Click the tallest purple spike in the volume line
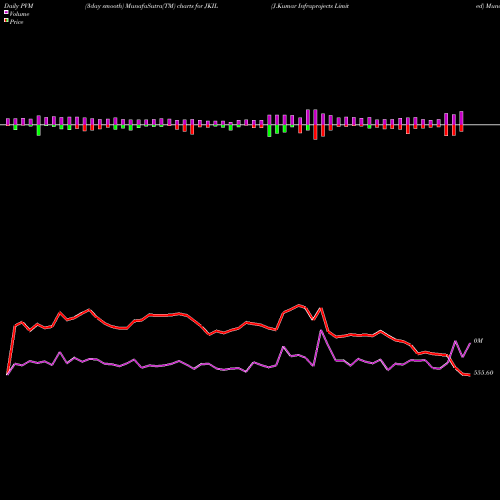500x500 pixels. pyautogui.click(x=321, y=331)
